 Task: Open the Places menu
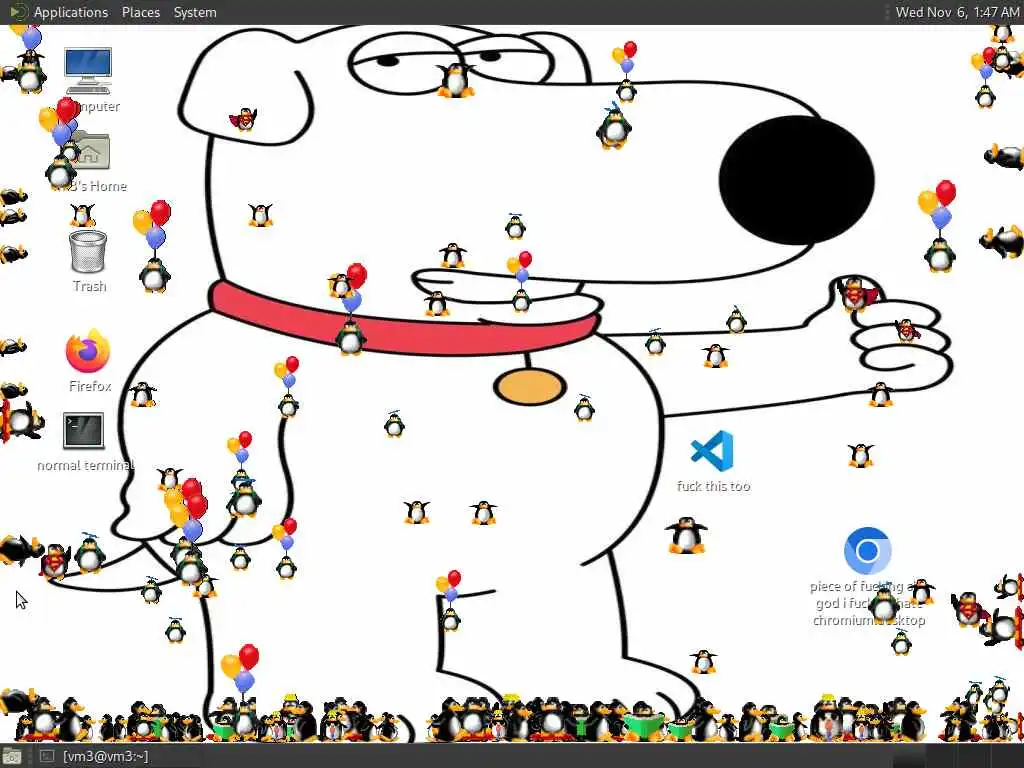140,12
